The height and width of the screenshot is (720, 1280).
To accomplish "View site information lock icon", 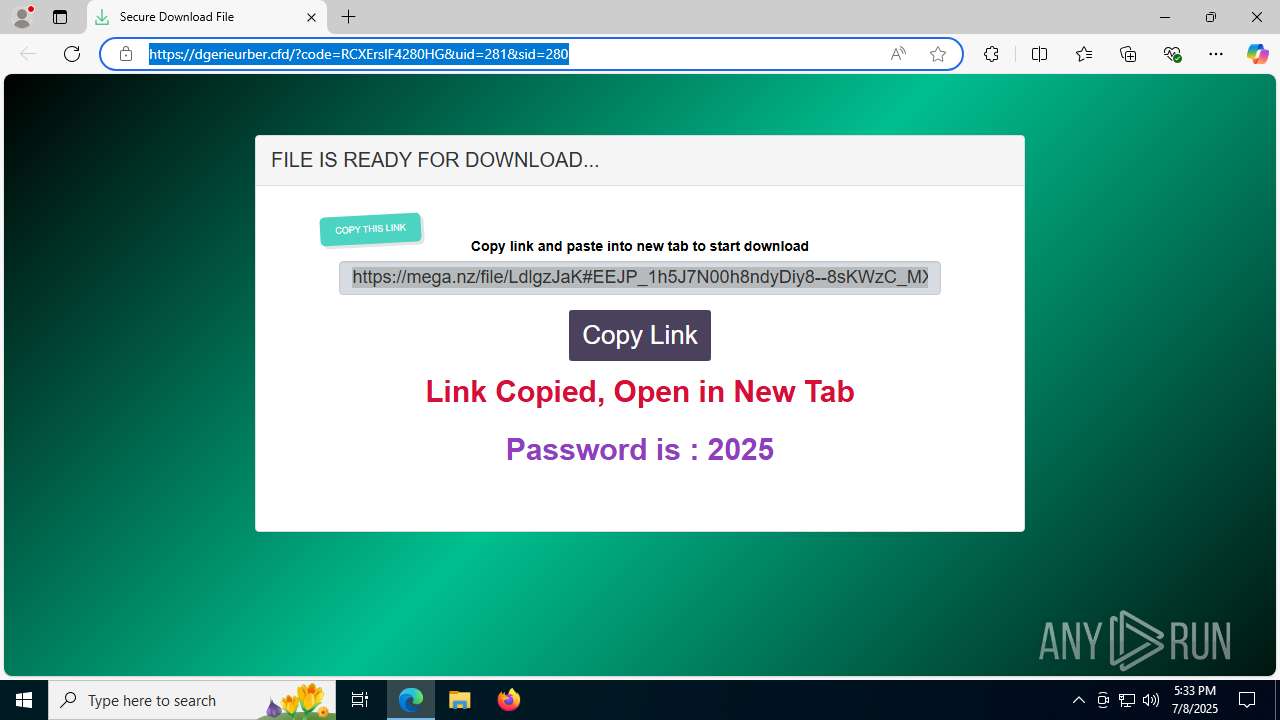I will click(126, 54).
